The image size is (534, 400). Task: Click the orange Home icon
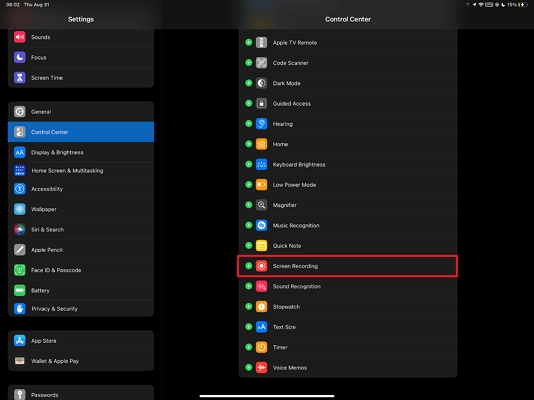pos(261,144)
